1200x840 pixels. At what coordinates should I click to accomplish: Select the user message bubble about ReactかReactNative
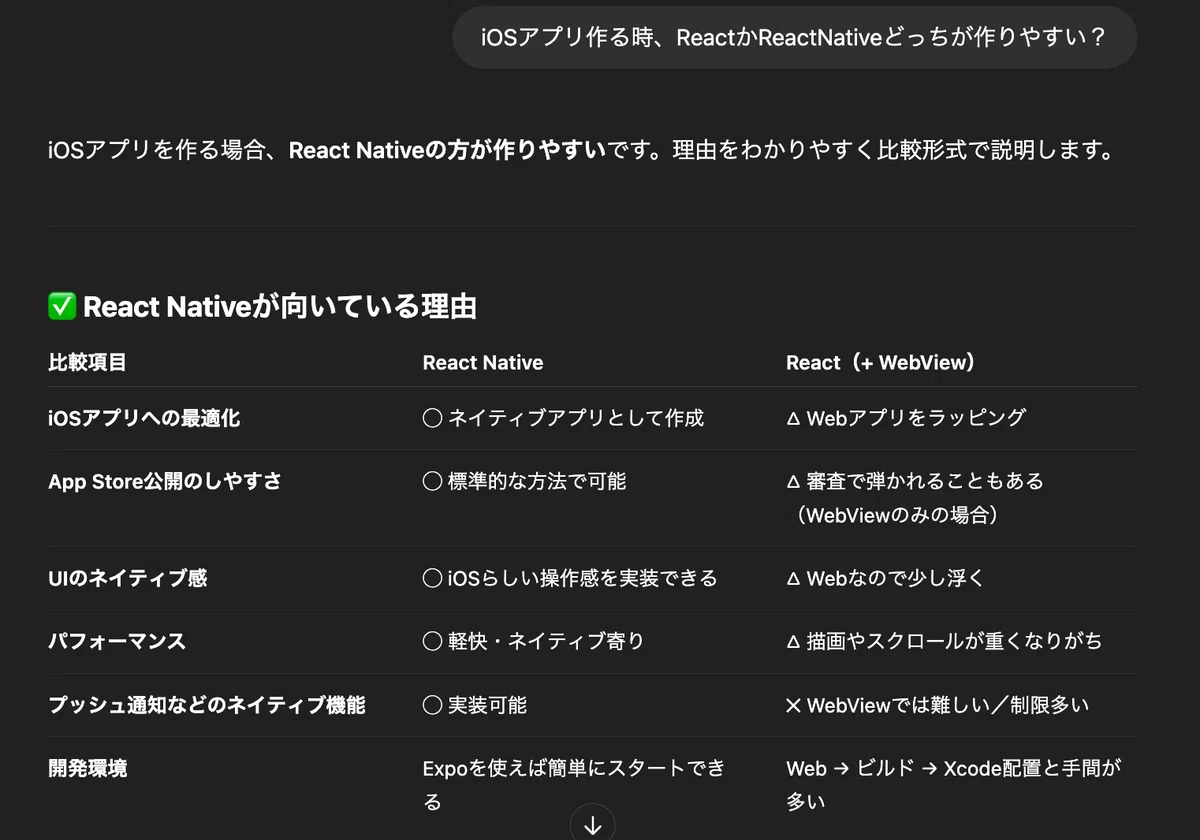(794, 37)
